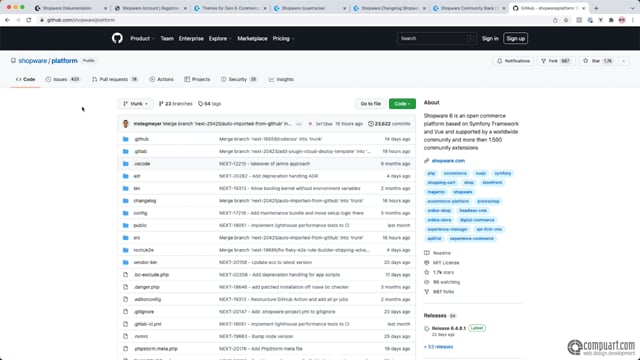
Task: Click Team in the top navigation
Action: point(167,38)
